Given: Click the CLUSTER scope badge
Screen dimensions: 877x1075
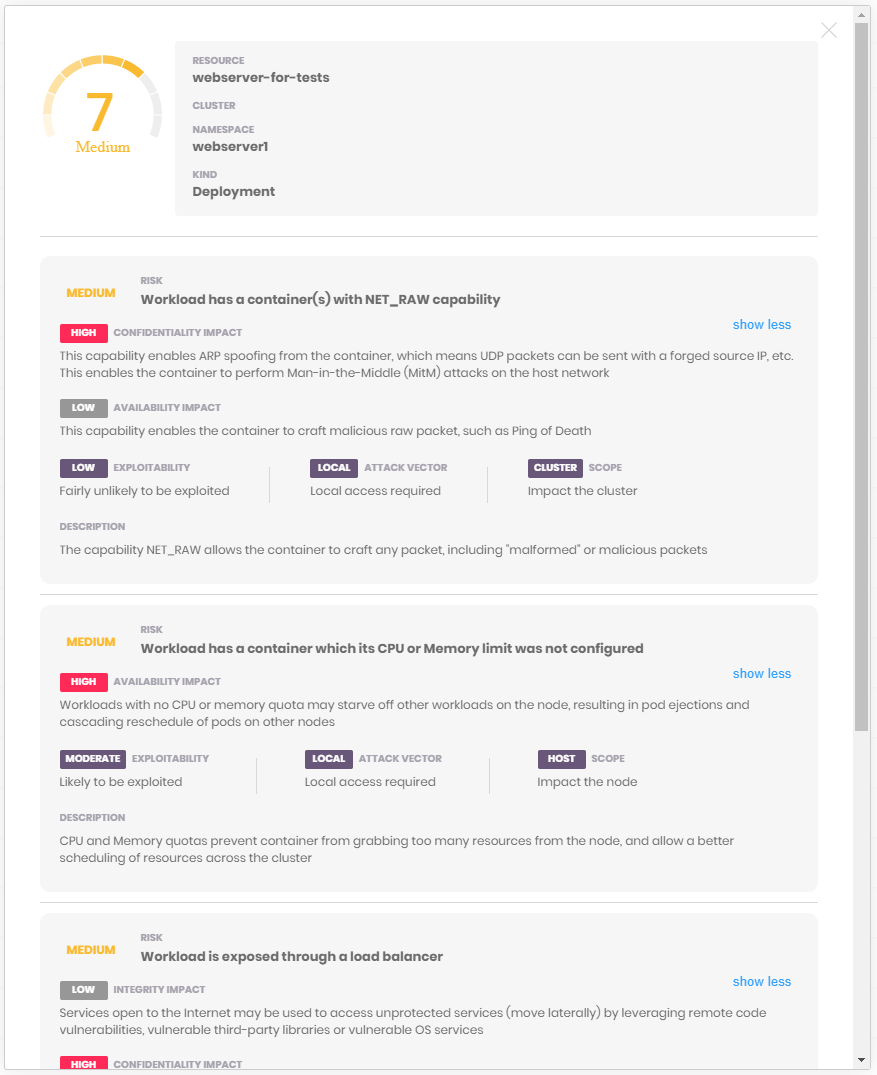Looking at the screenshot, I should click(555, 468).
